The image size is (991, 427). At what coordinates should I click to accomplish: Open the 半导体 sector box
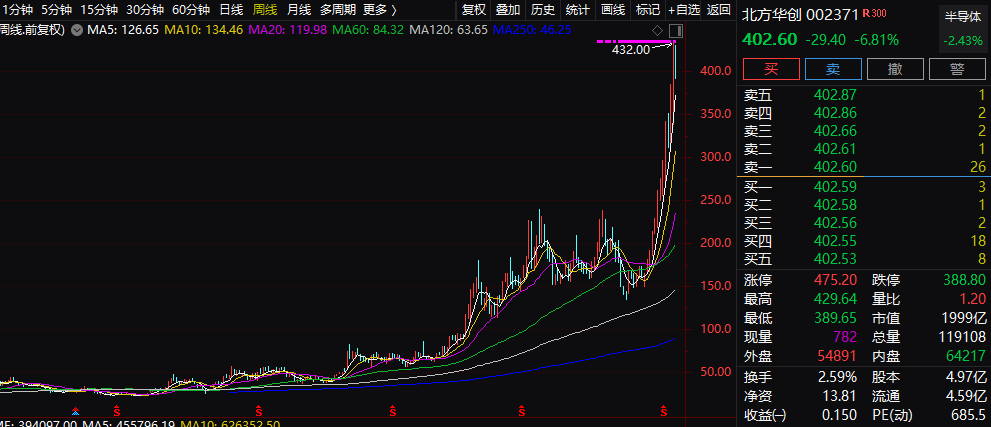962,28
